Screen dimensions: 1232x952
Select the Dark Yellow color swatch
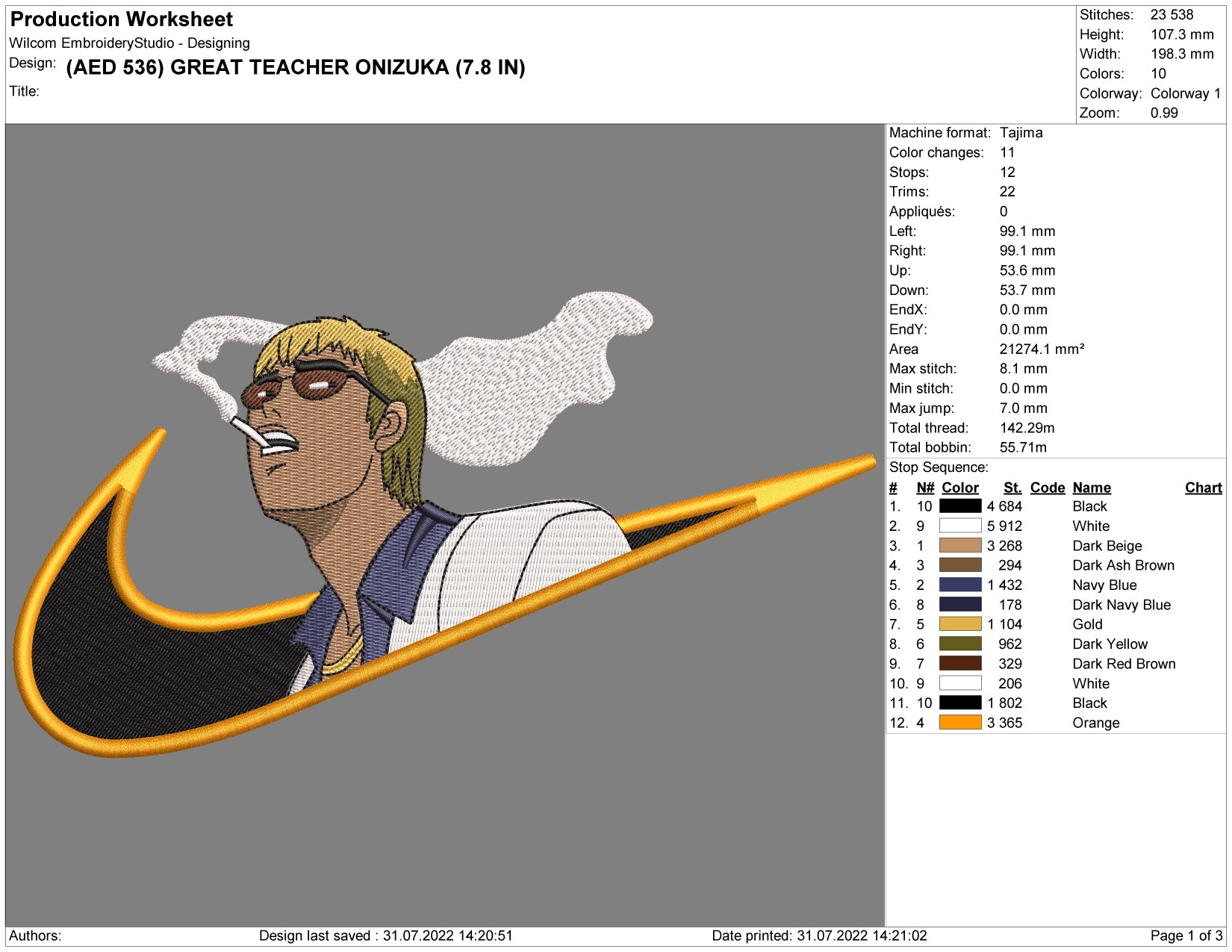[x=960, y=644]
